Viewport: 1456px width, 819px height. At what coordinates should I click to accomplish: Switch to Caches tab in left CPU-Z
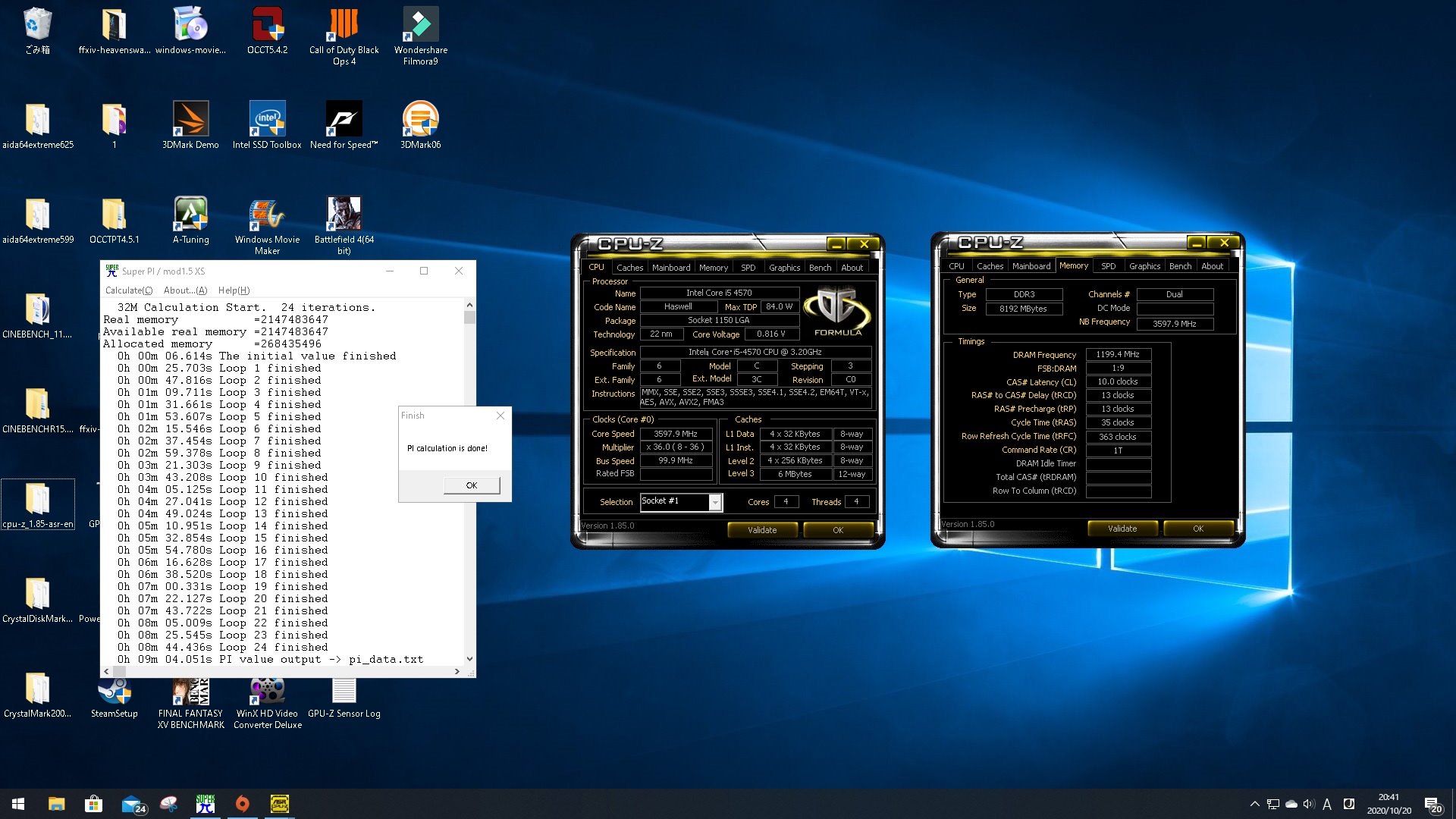pyautogui.click(x=629, y=268)
